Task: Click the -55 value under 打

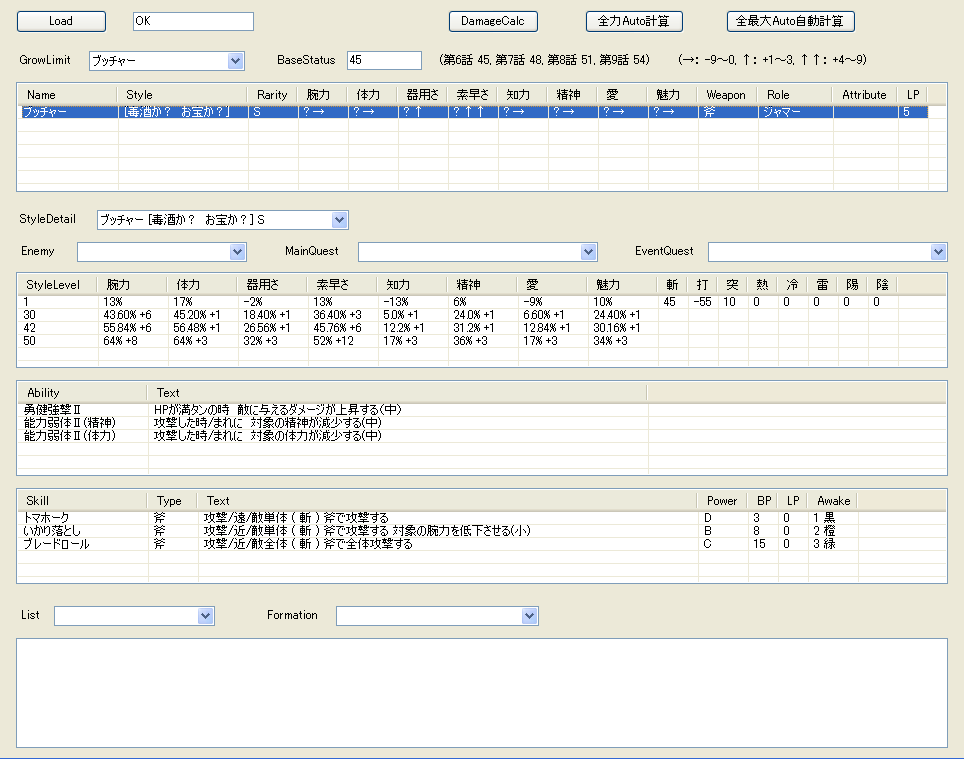Action: (702, 302)
